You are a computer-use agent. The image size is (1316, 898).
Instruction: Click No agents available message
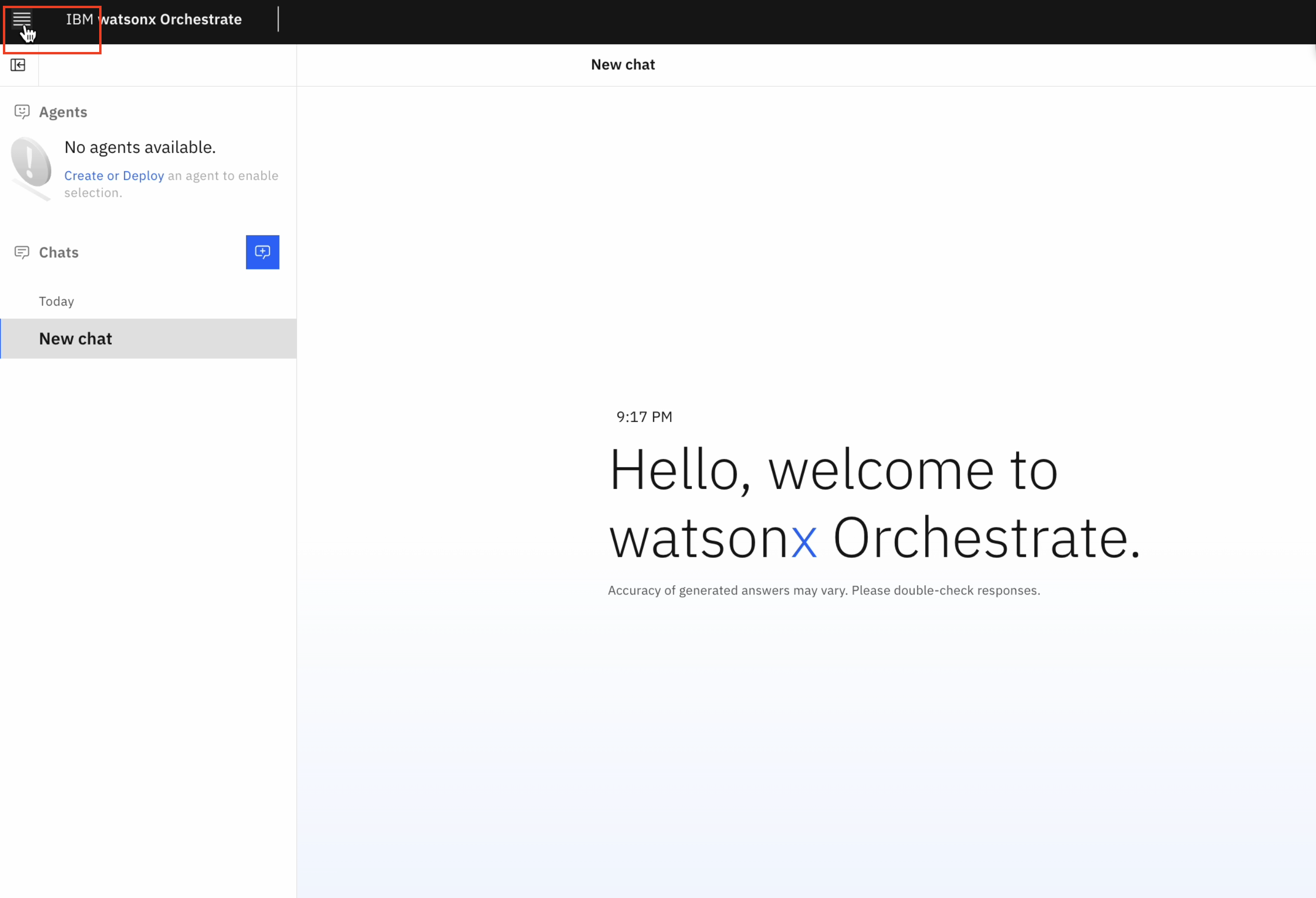[x=140, y=147]
